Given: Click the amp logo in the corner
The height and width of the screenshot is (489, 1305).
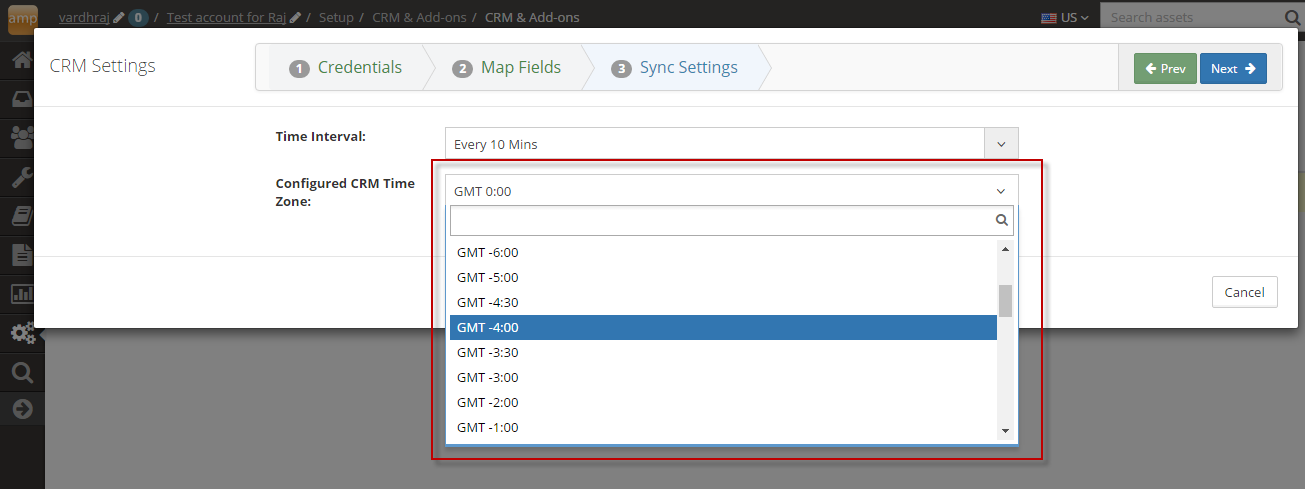Looking at the screenshot, I should pos(22,18).
